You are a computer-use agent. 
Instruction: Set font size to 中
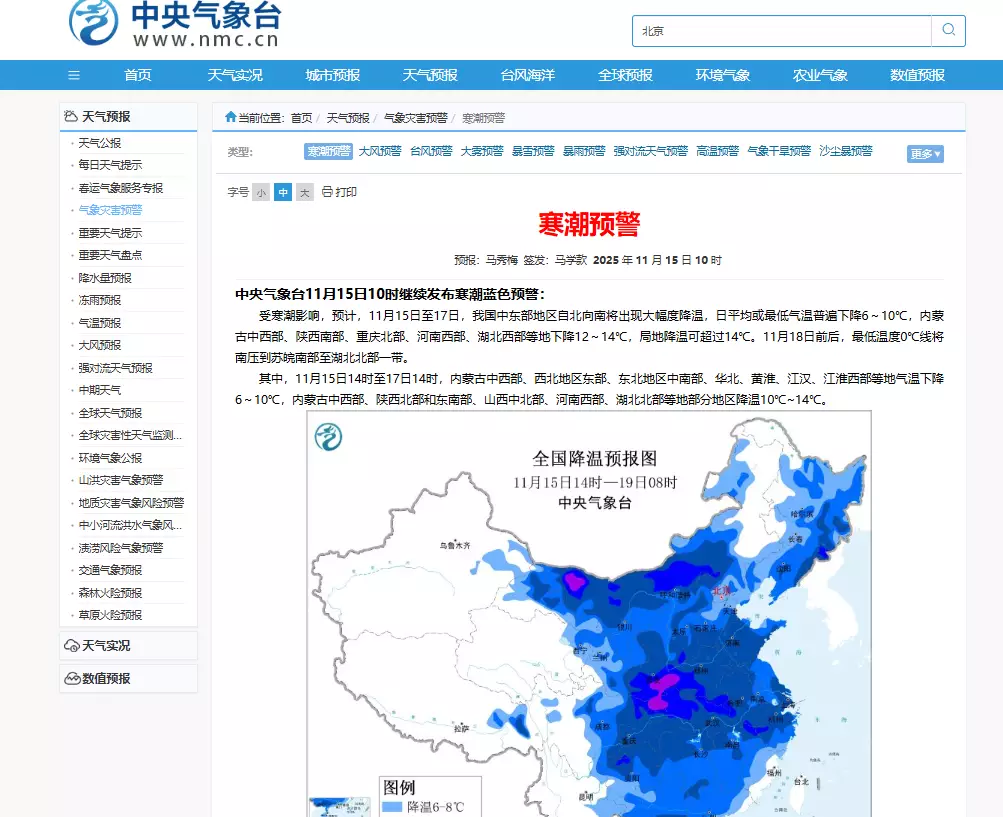tap(283, 192)
